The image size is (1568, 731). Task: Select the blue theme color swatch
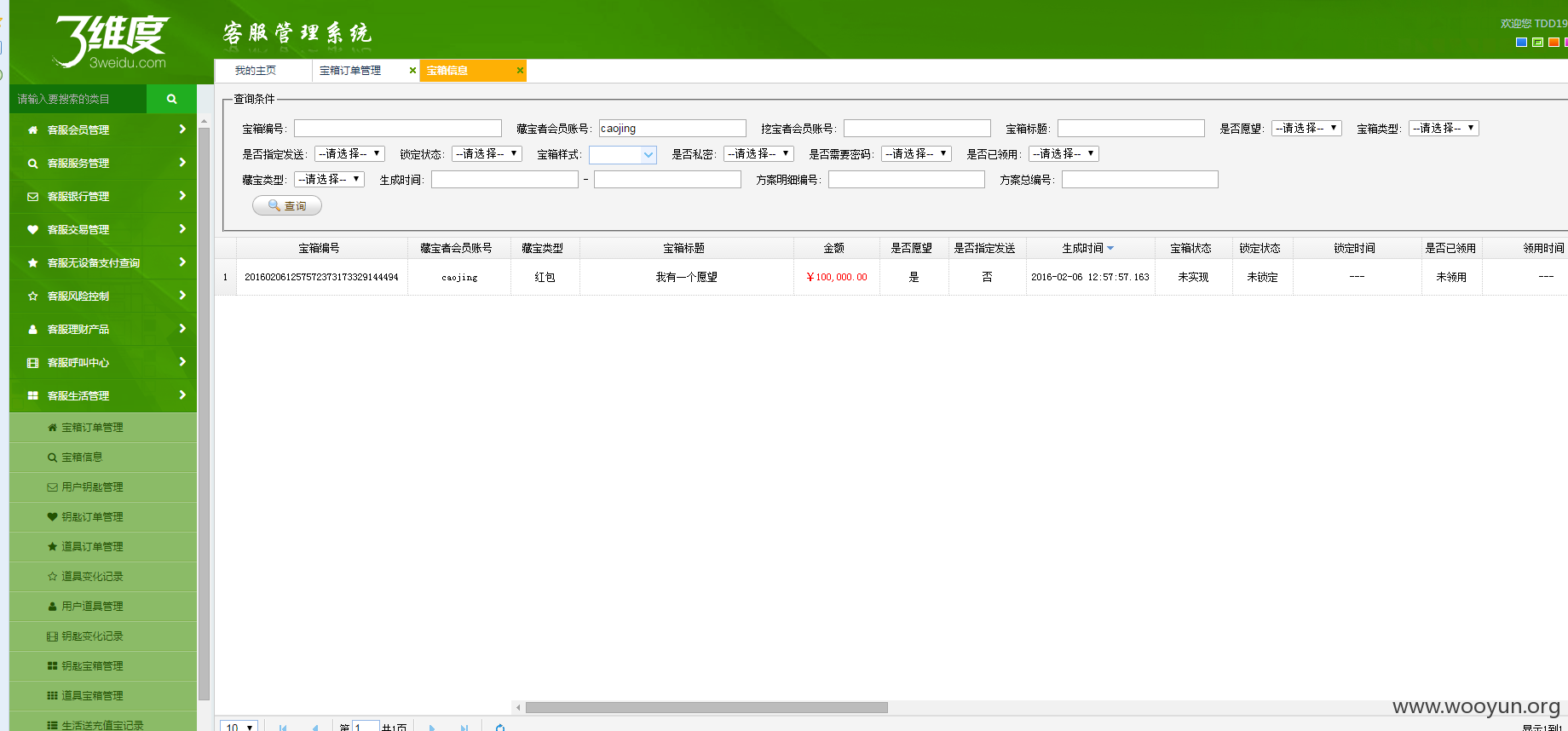(x=1521, y=42)
